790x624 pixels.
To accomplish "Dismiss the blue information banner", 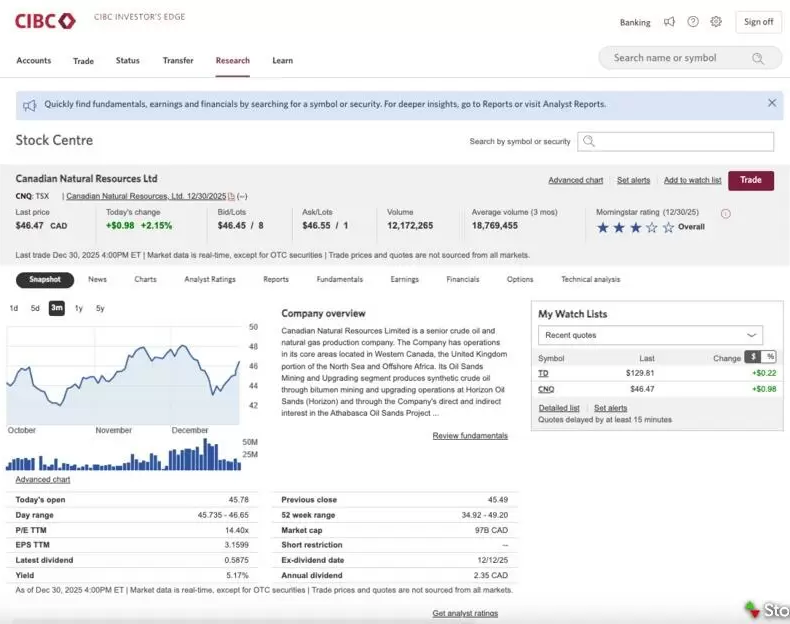I will click(x=772, y=103).
